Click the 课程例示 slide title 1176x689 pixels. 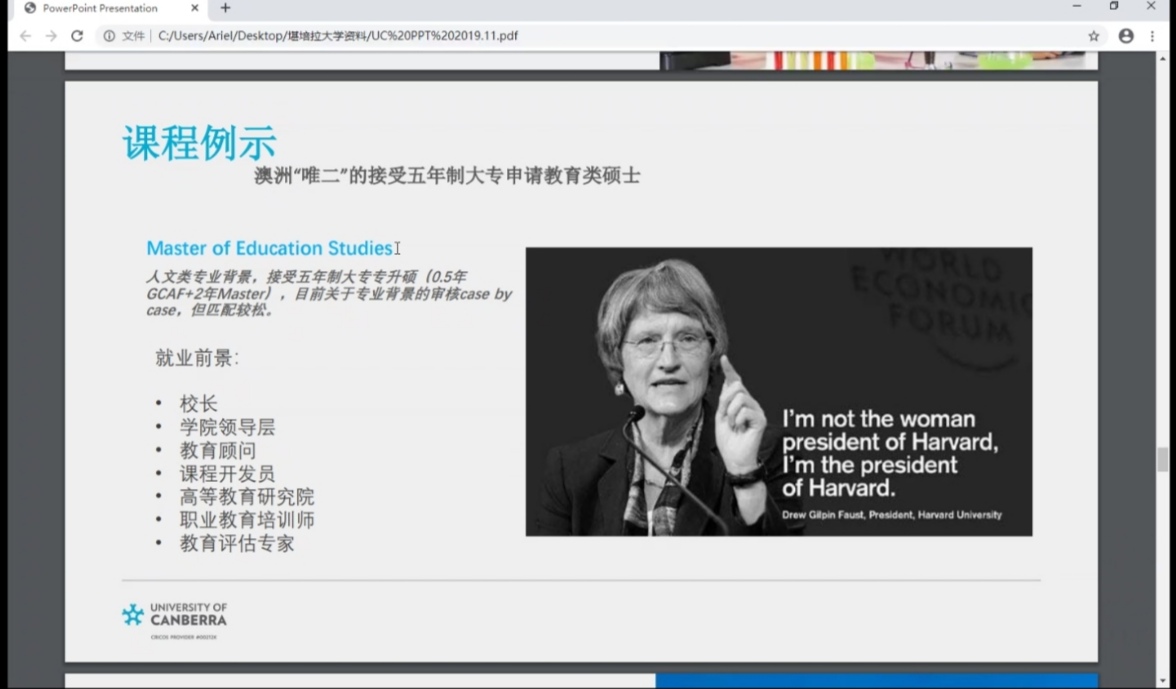(200, 142)
